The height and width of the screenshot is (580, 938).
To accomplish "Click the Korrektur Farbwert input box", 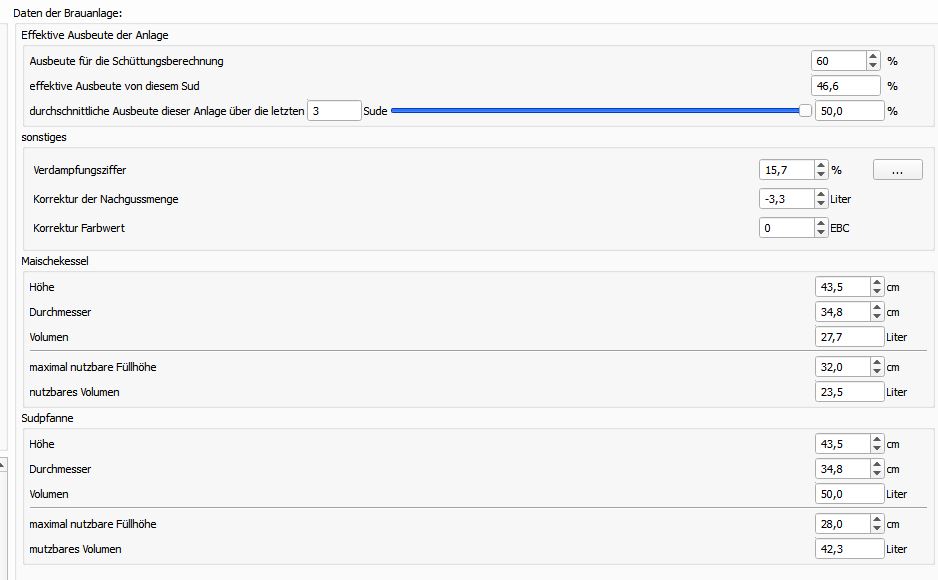I will pos(786,228).
